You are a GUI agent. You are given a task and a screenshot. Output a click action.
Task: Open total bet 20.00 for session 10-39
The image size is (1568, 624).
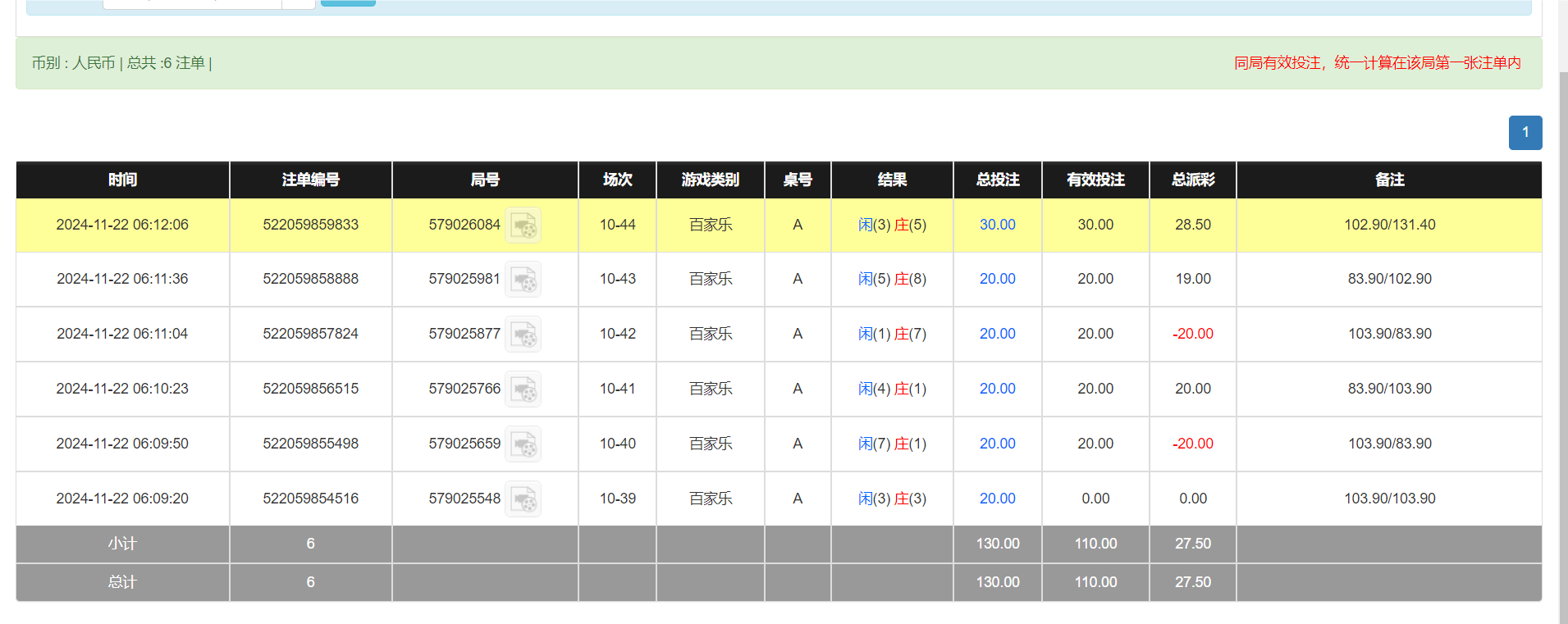(997, 499)
